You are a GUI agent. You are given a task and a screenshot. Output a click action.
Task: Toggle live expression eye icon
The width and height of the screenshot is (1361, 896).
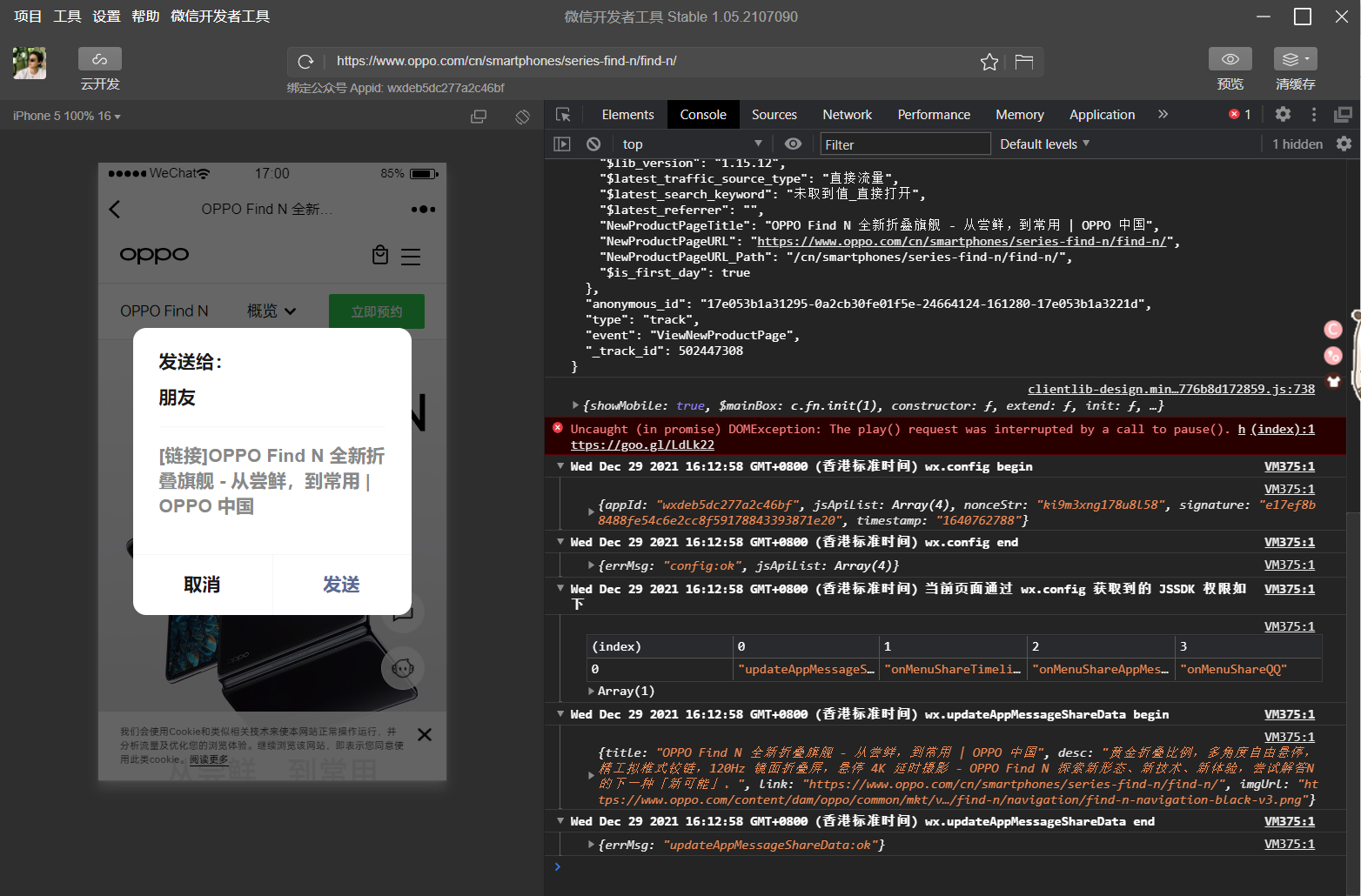(x=793, y=144)
